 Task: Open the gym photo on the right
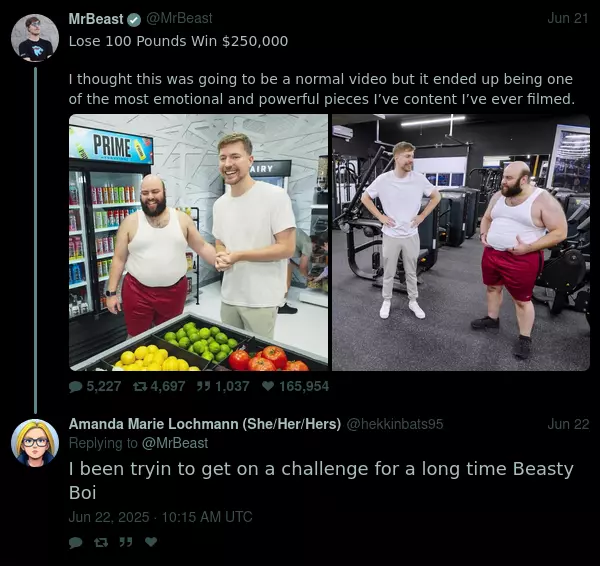pyautogui.click(x=461, y=242)
